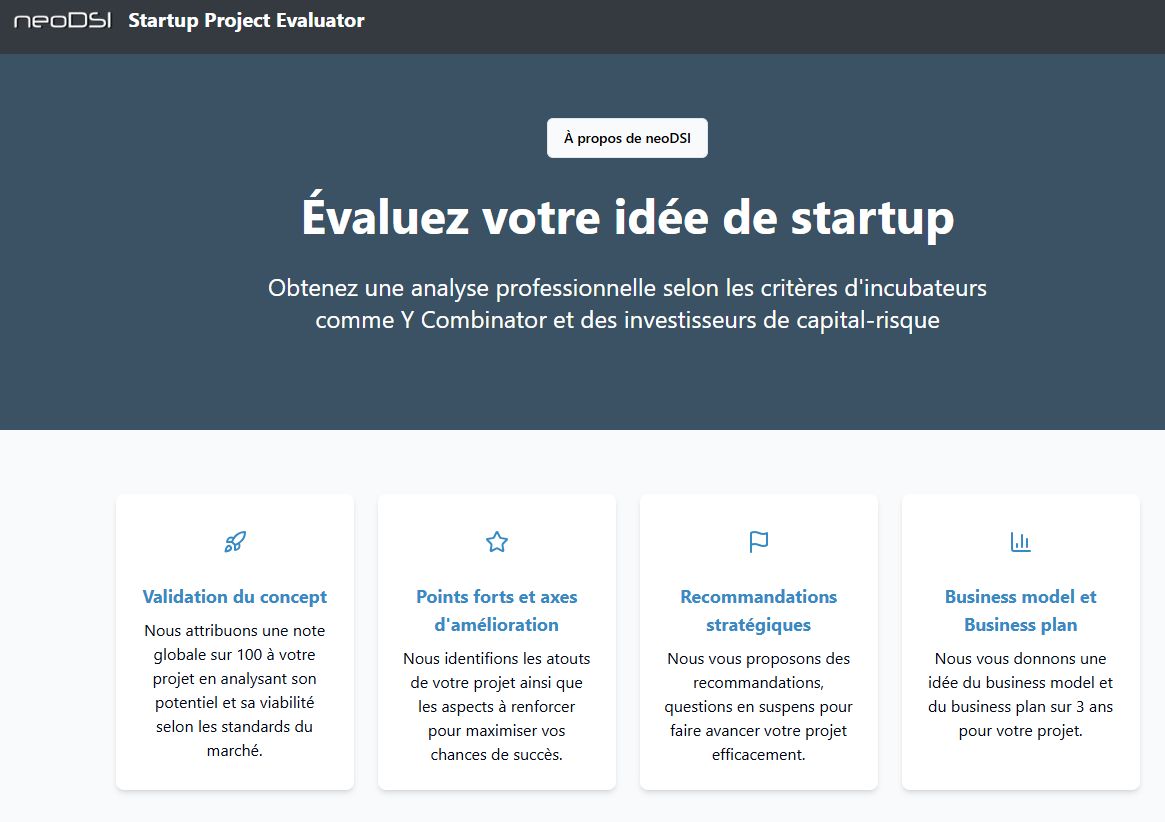Click the Recommandations stratégiques description text
1165x822 pixels.
(759, 706)
